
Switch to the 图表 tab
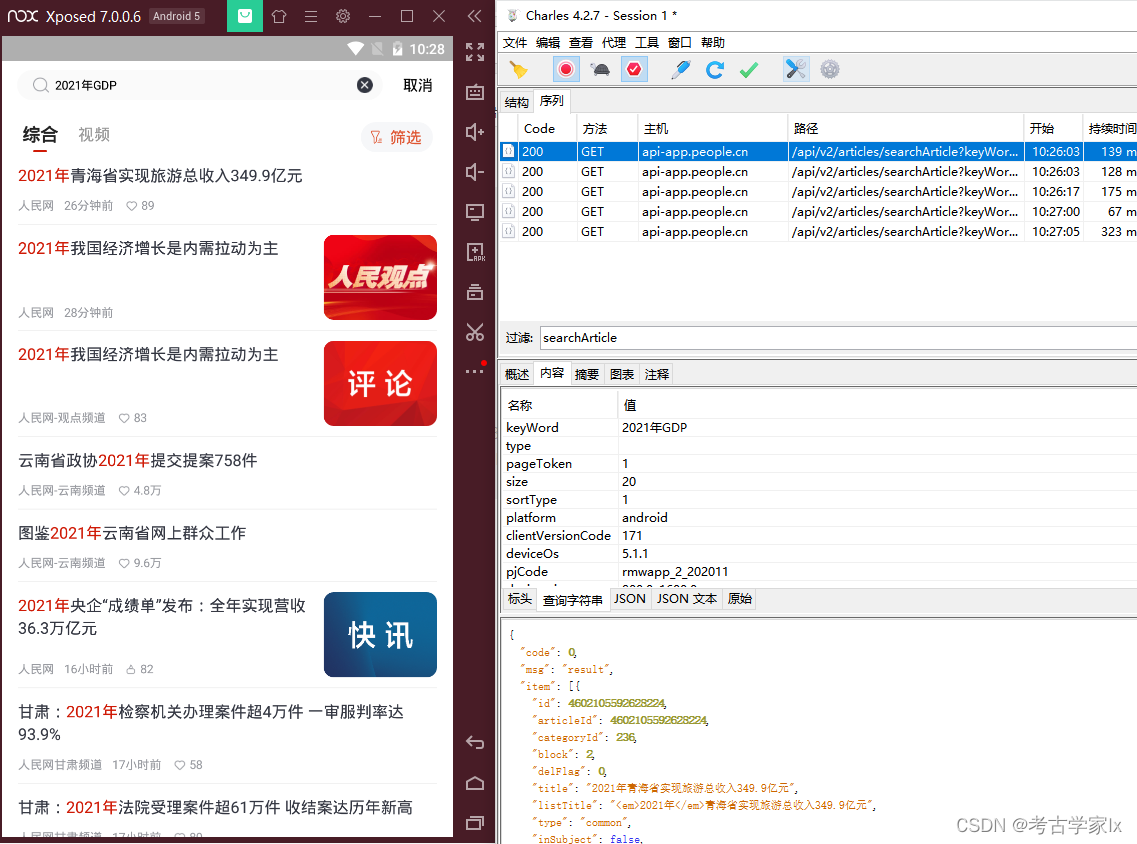coord(621,374)
